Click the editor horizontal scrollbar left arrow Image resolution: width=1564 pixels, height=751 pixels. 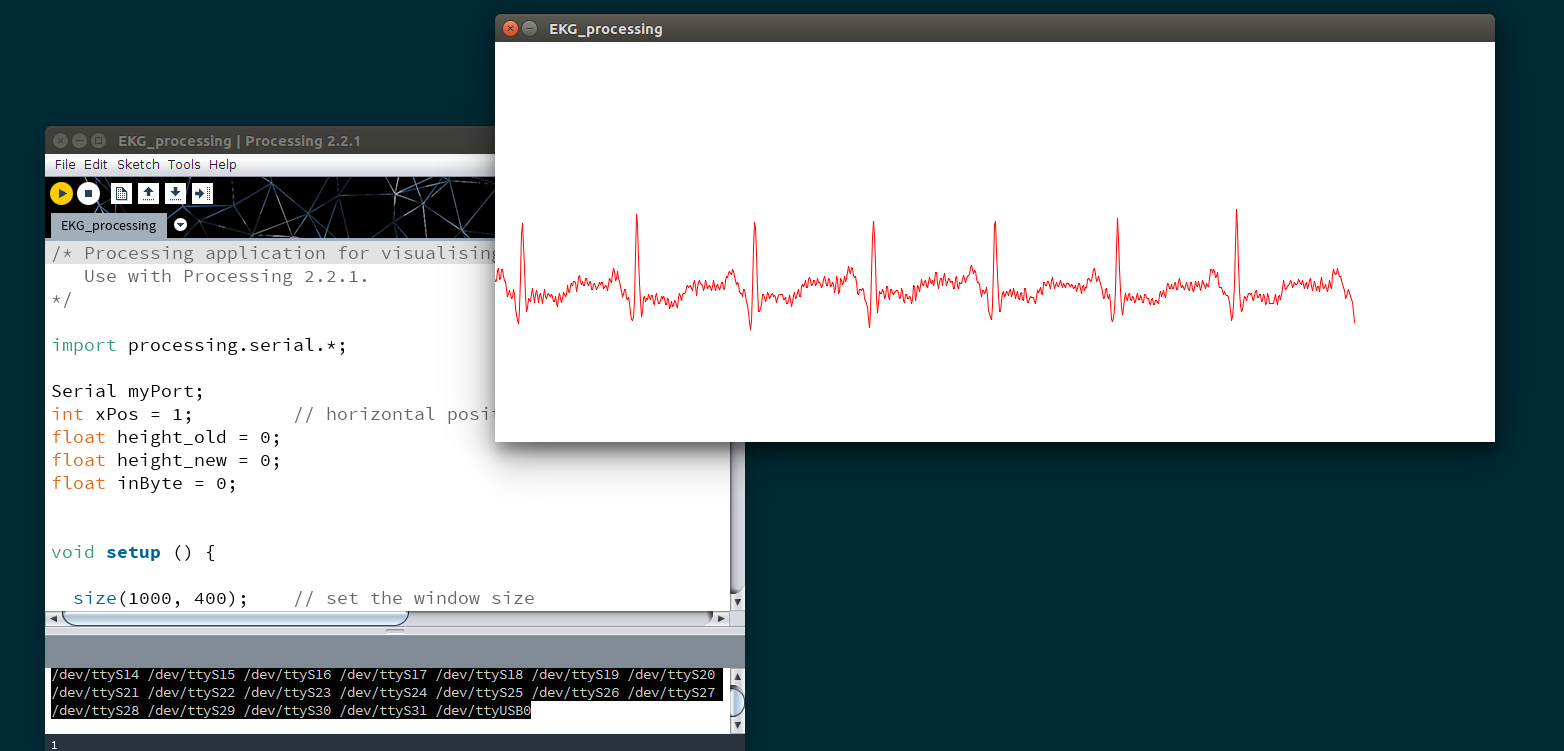(54, 619)
